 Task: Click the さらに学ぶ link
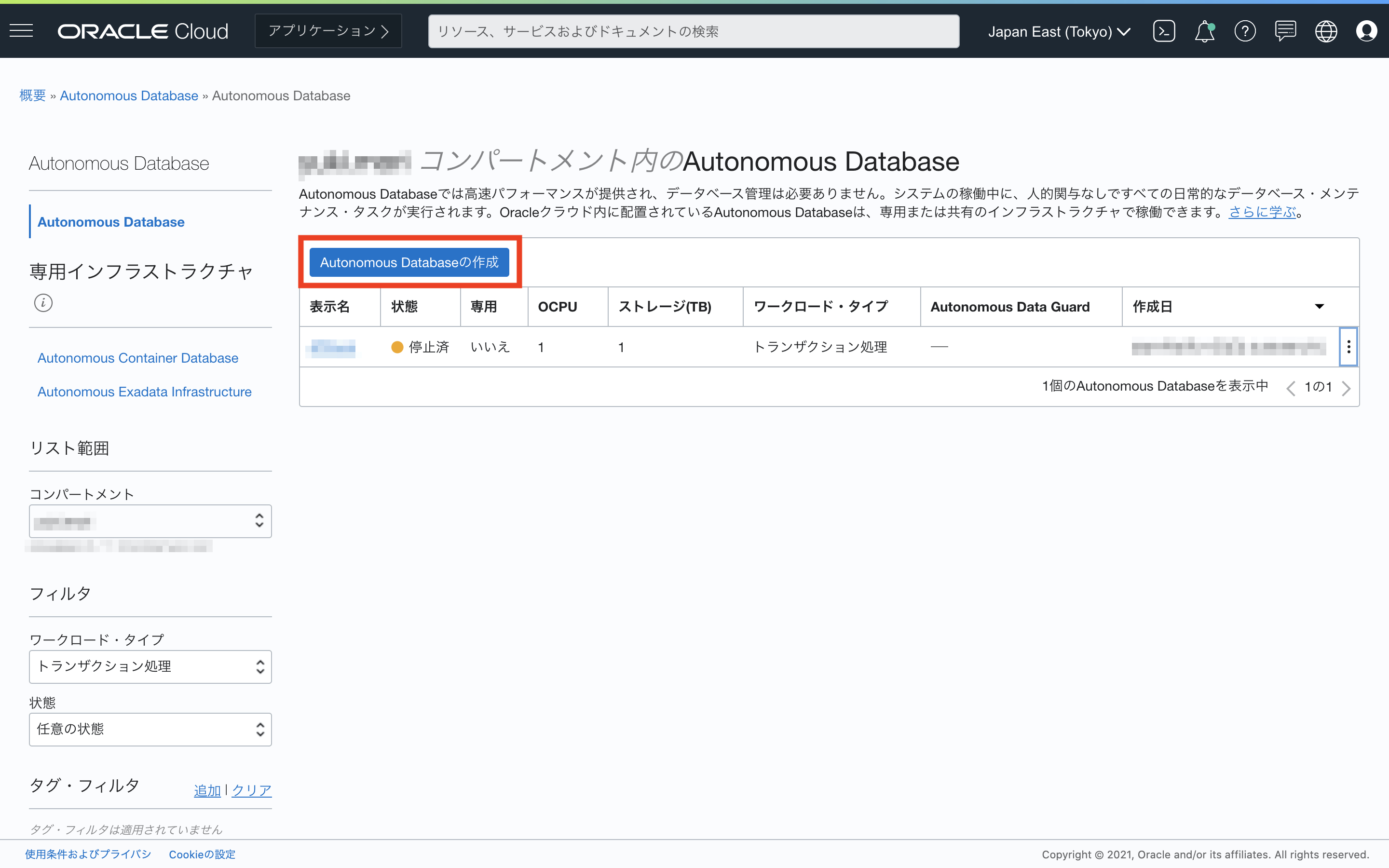(1262, 212)
